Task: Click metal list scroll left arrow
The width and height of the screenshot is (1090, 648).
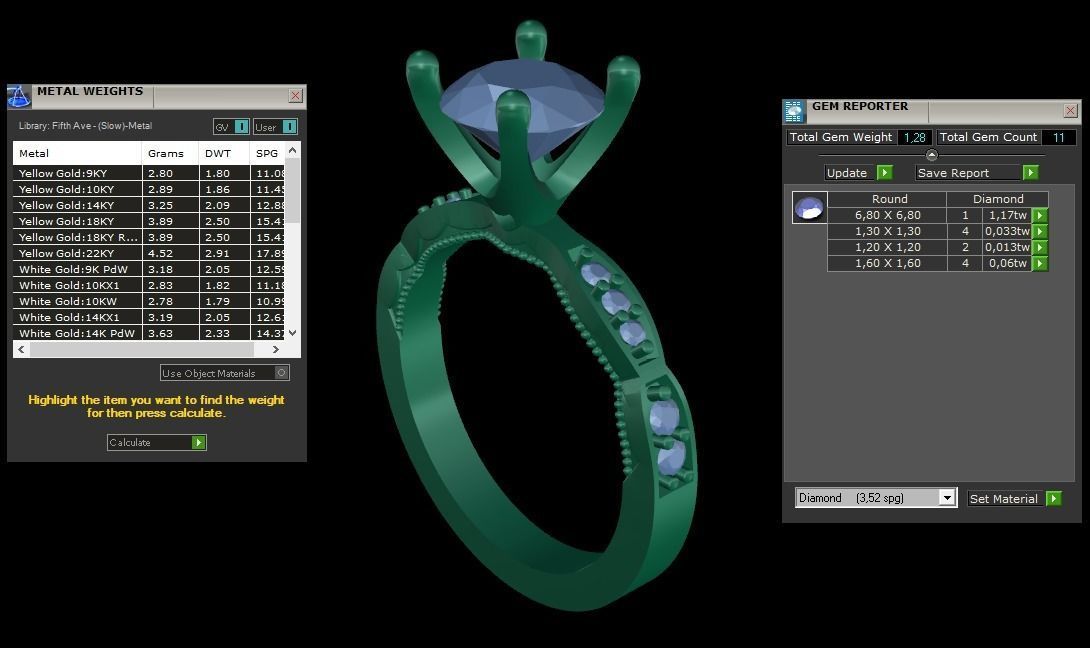Action: point(22,350)
